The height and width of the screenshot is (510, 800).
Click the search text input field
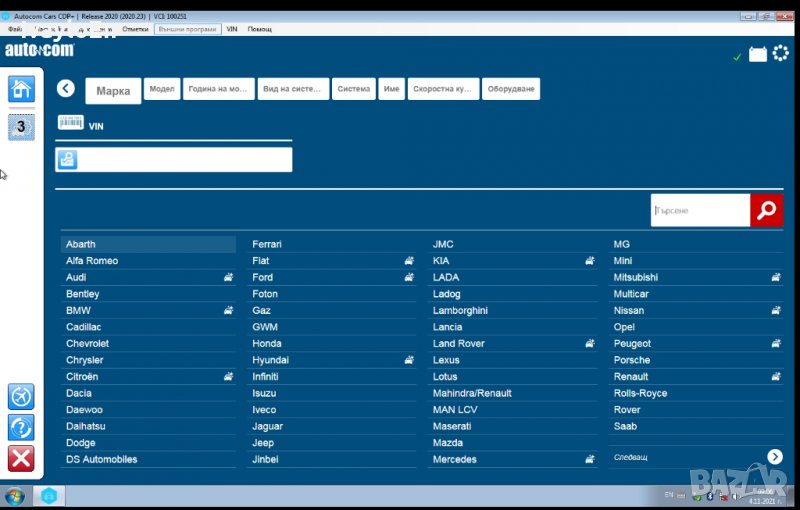click(x=700, y=211)
